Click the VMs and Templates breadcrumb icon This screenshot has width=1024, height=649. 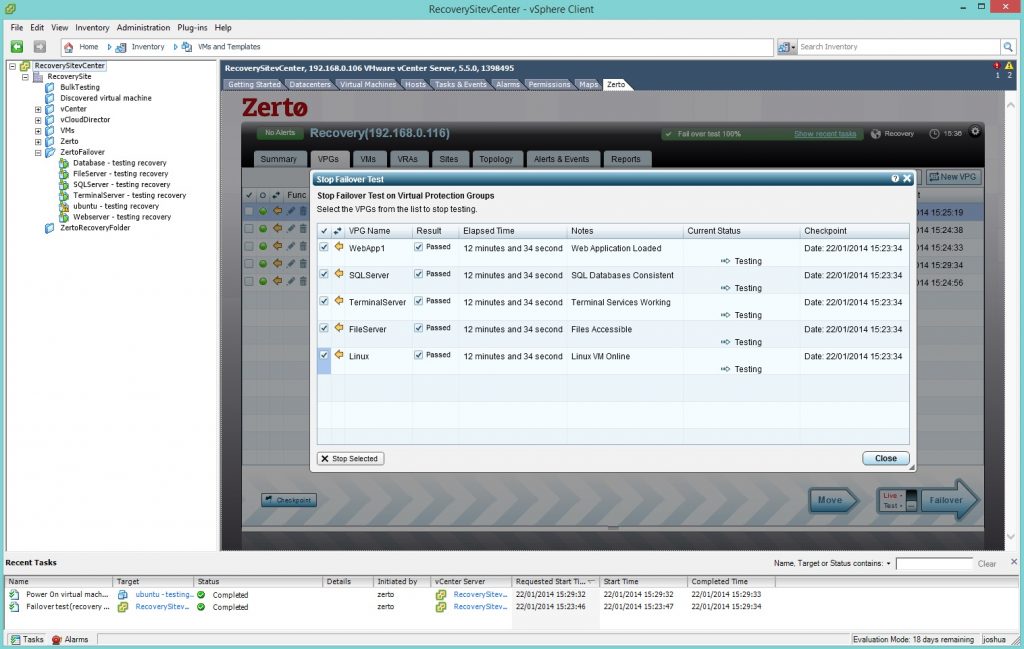187,47
